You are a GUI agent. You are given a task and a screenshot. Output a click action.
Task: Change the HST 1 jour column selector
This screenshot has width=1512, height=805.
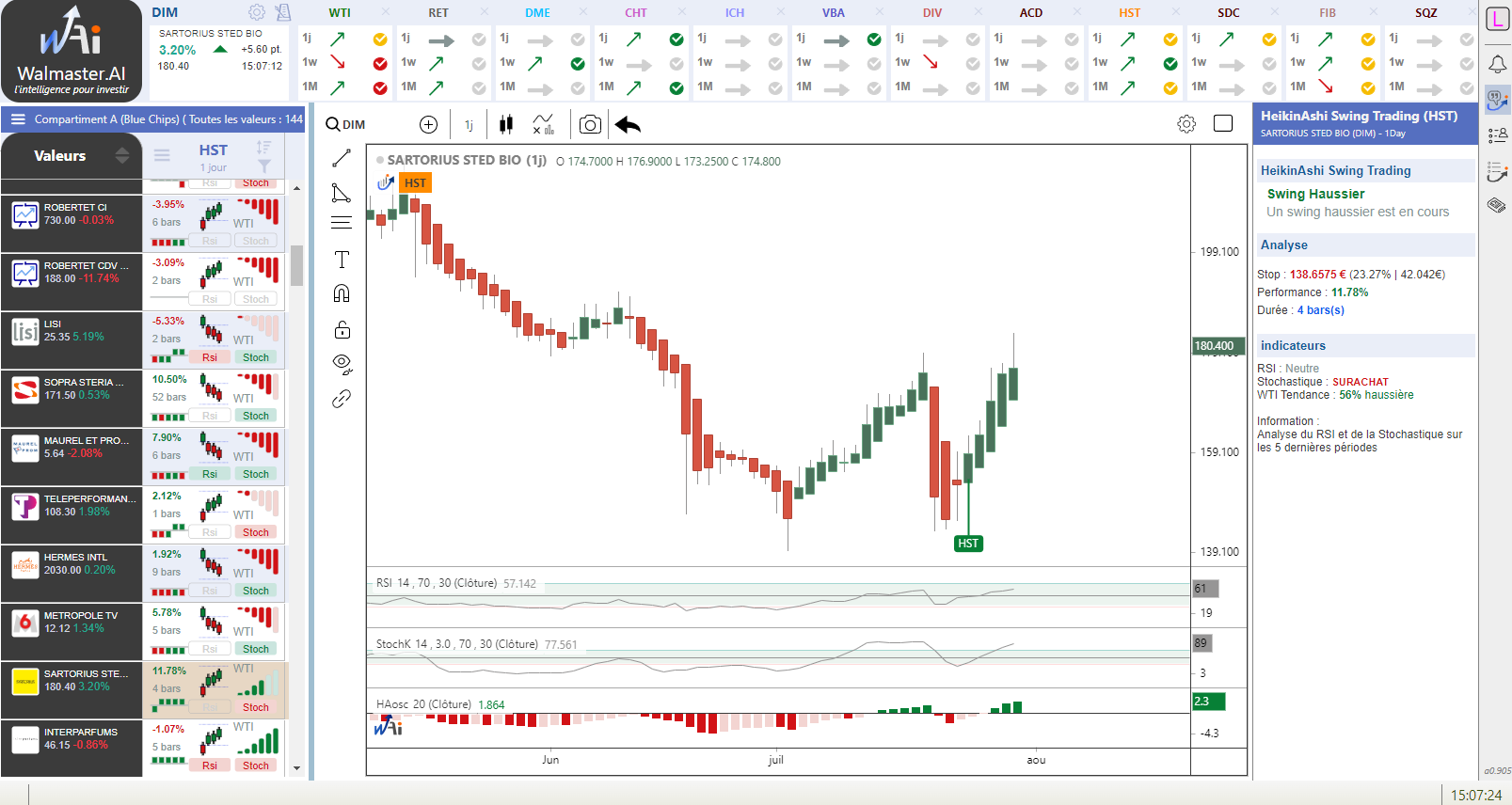click(x=214, y=157)
